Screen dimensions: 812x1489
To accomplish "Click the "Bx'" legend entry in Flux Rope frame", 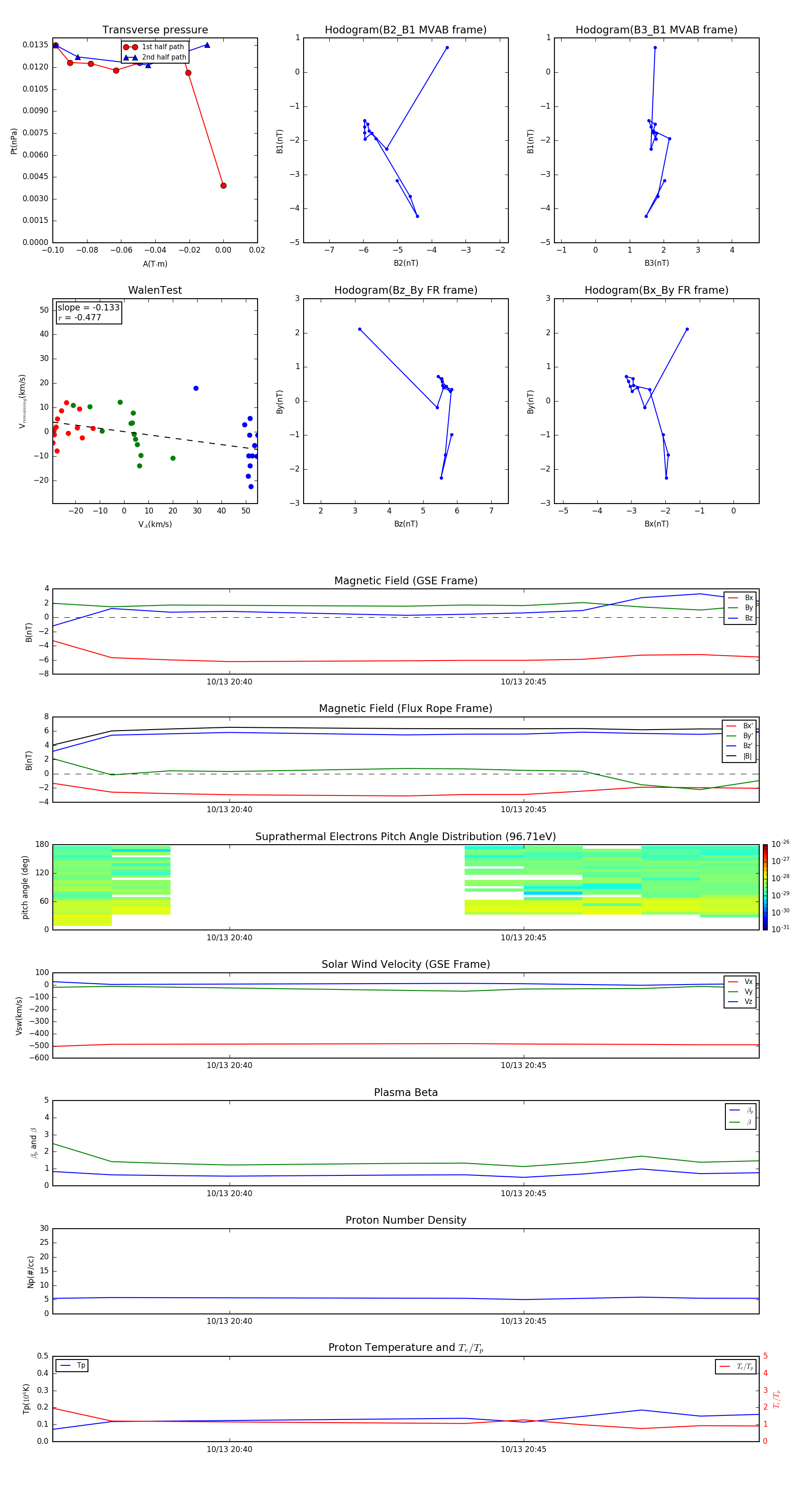I will [739, 726].
